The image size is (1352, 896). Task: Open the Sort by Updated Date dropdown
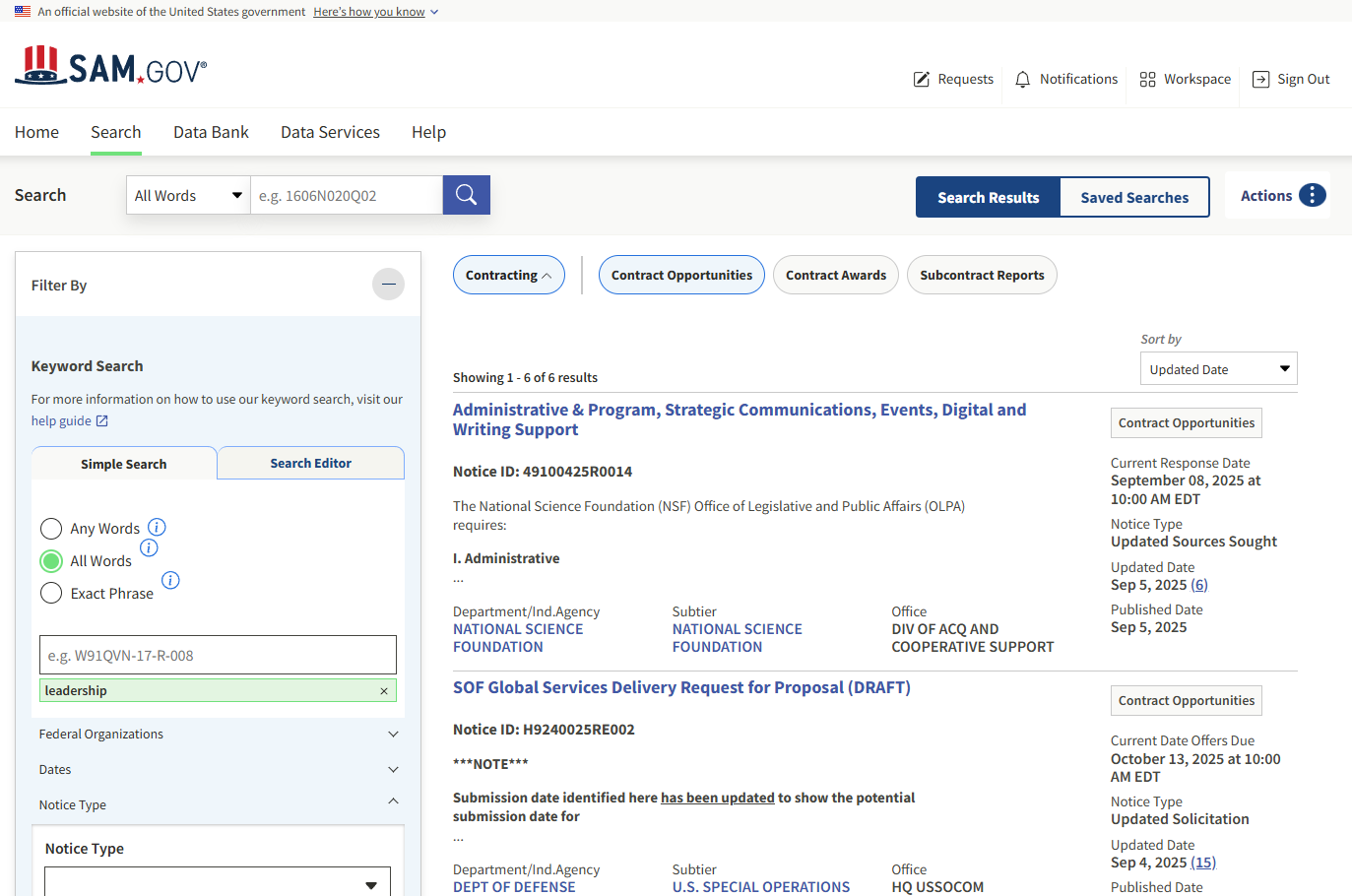(x=1218, y=369)
